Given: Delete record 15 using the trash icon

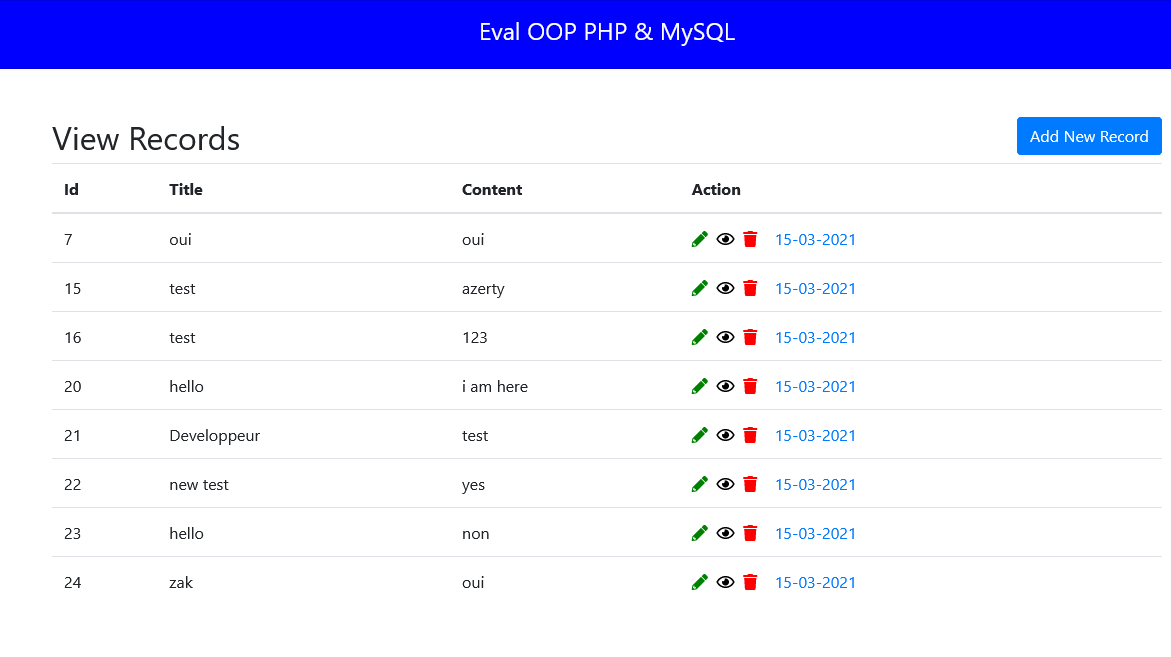Looking at the screenshot, I should coord(751,288).
